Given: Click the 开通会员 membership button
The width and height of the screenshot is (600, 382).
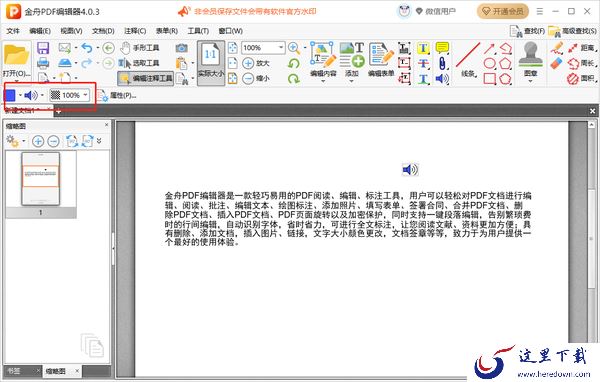Looking at the screenshot, I should [503, 11].
